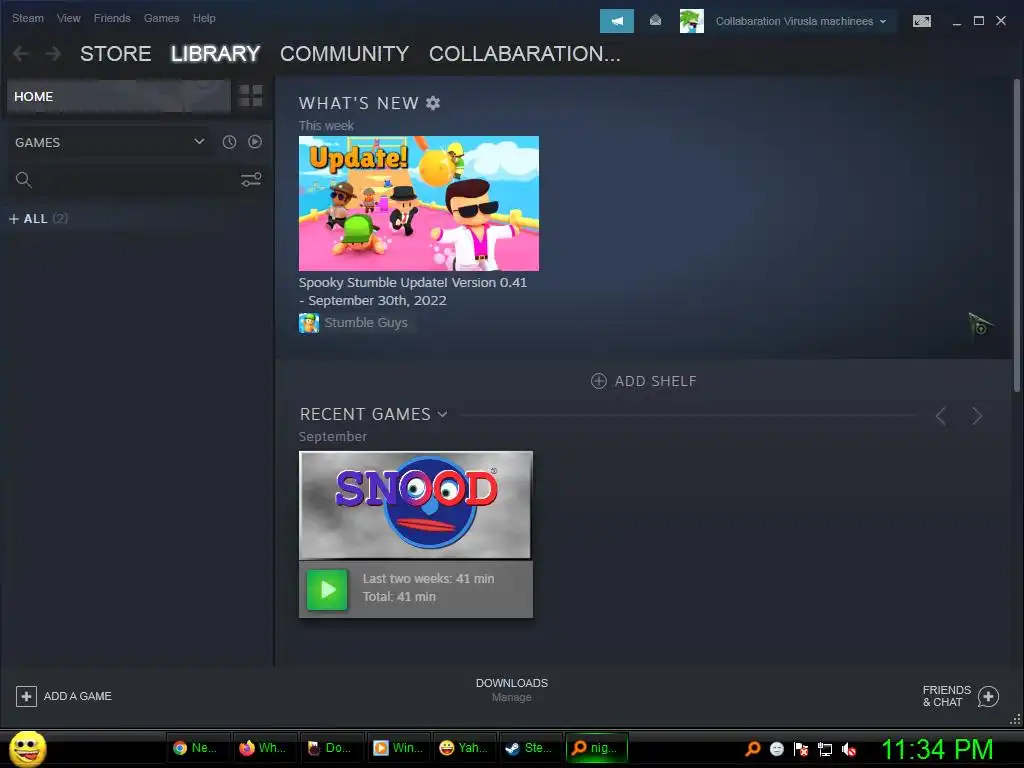Image resolution: width=1024 pixels, height=768 pixels.
Task: Switch to Firefox taskbar window
Action: tap(264, 748)
